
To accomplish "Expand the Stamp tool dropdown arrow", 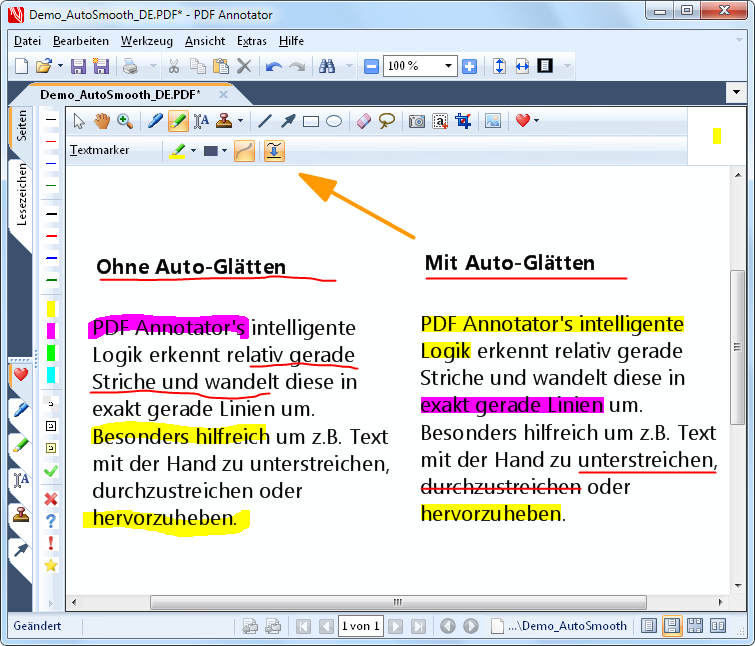I will point(240,121).
